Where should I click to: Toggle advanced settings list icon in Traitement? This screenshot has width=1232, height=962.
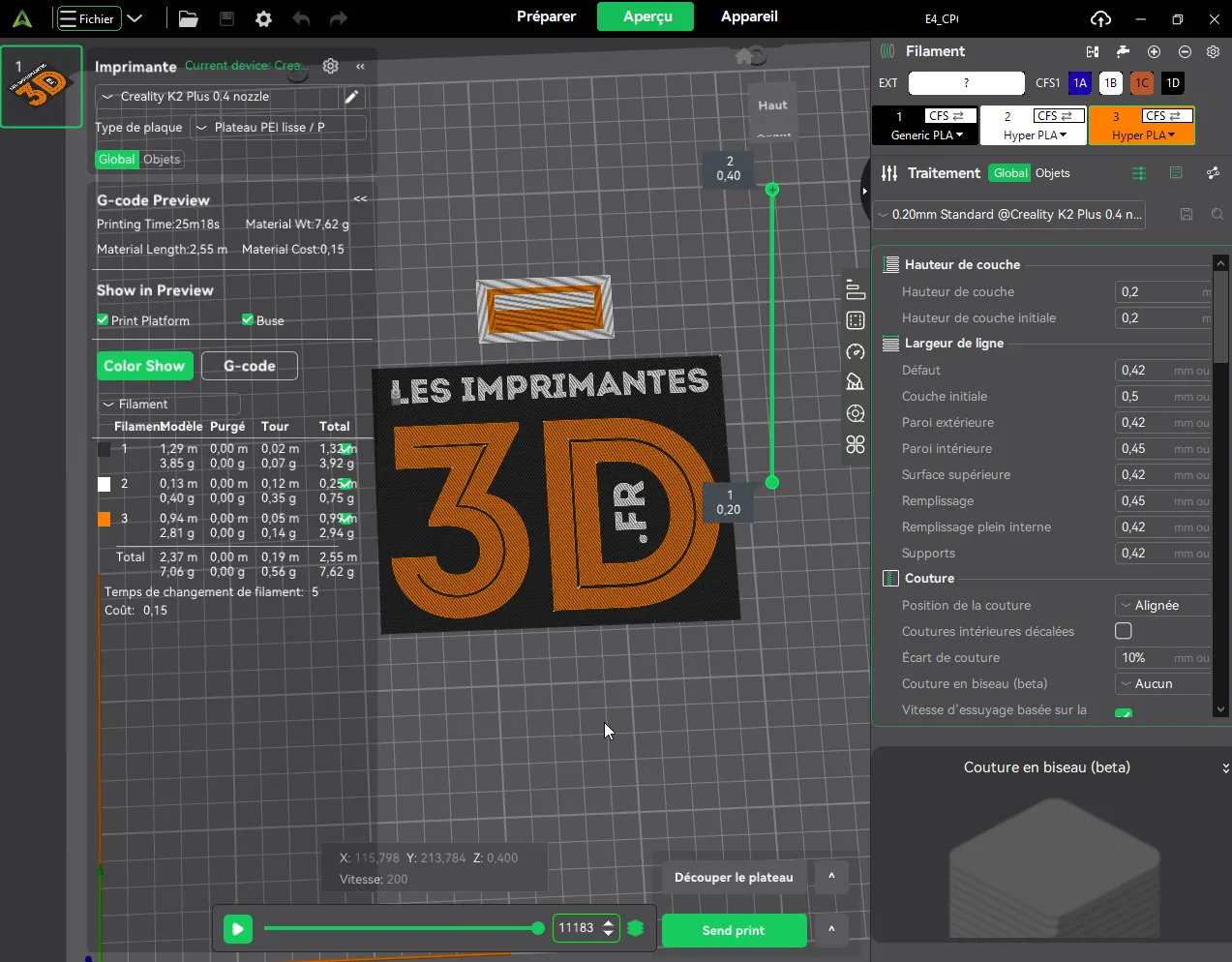[x=1139, y=173]
